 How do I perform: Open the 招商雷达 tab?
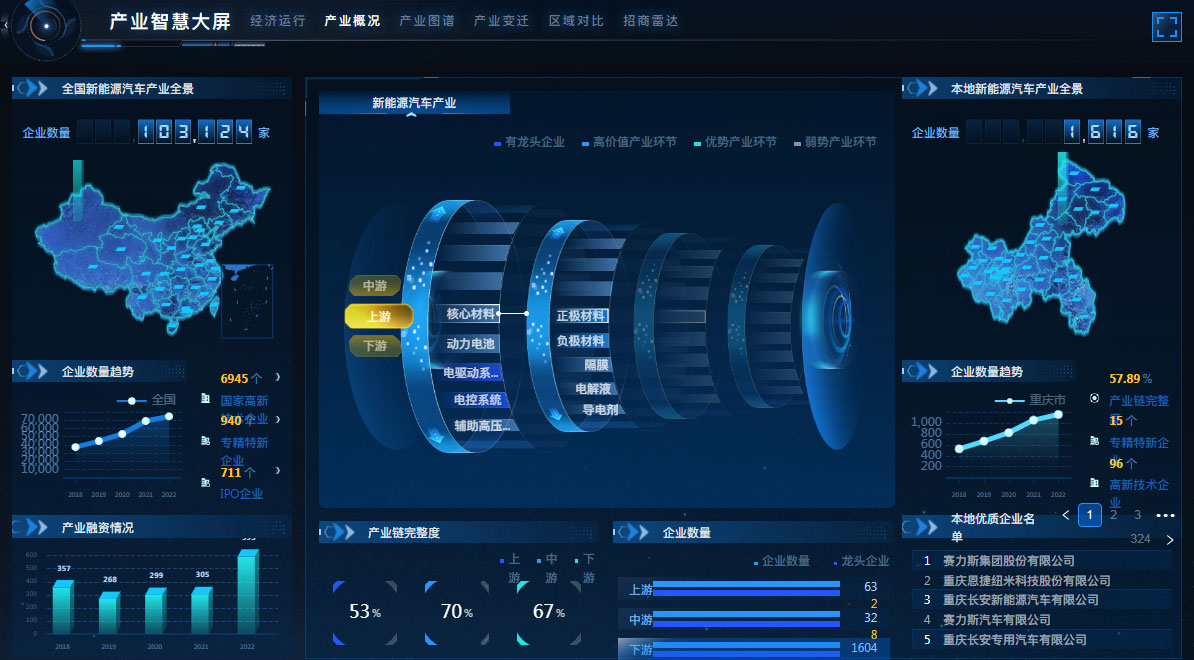650,21
